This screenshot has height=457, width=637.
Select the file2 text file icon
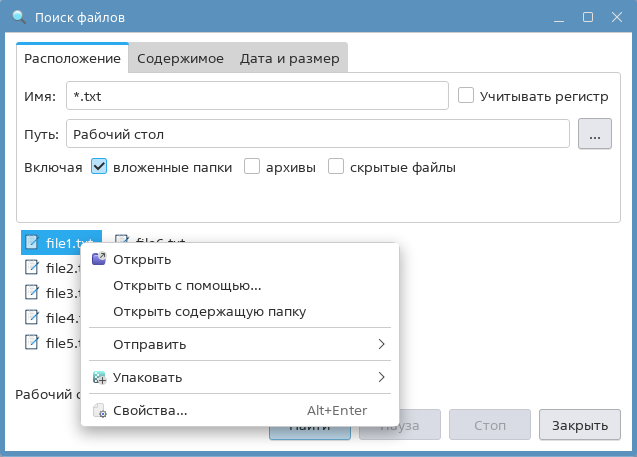point(32,268)
